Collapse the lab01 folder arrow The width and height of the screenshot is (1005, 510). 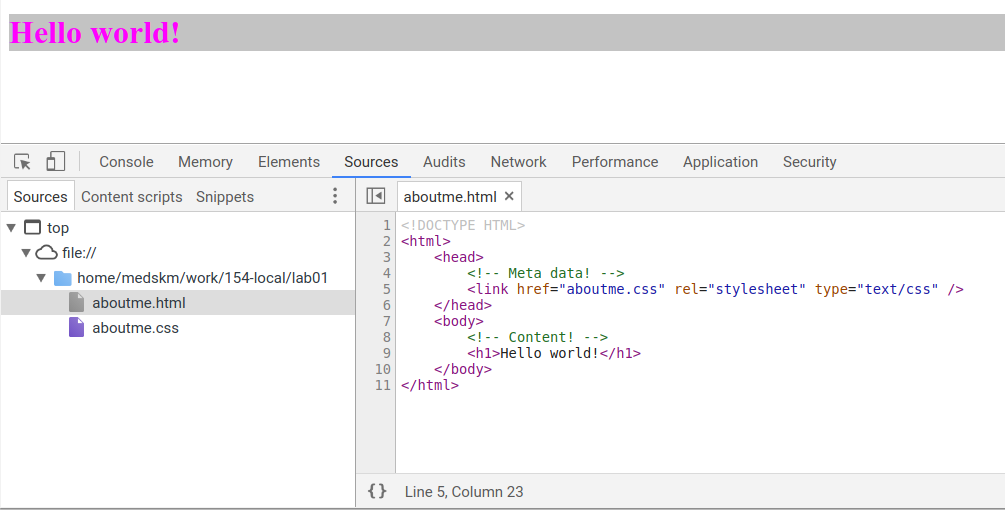(41, 278)
